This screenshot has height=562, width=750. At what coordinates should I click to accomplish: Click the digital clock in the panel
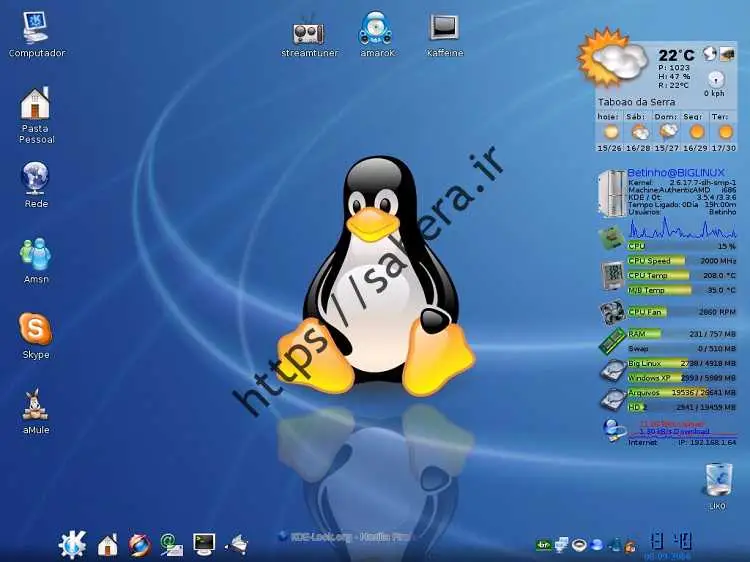coord(670,541)
